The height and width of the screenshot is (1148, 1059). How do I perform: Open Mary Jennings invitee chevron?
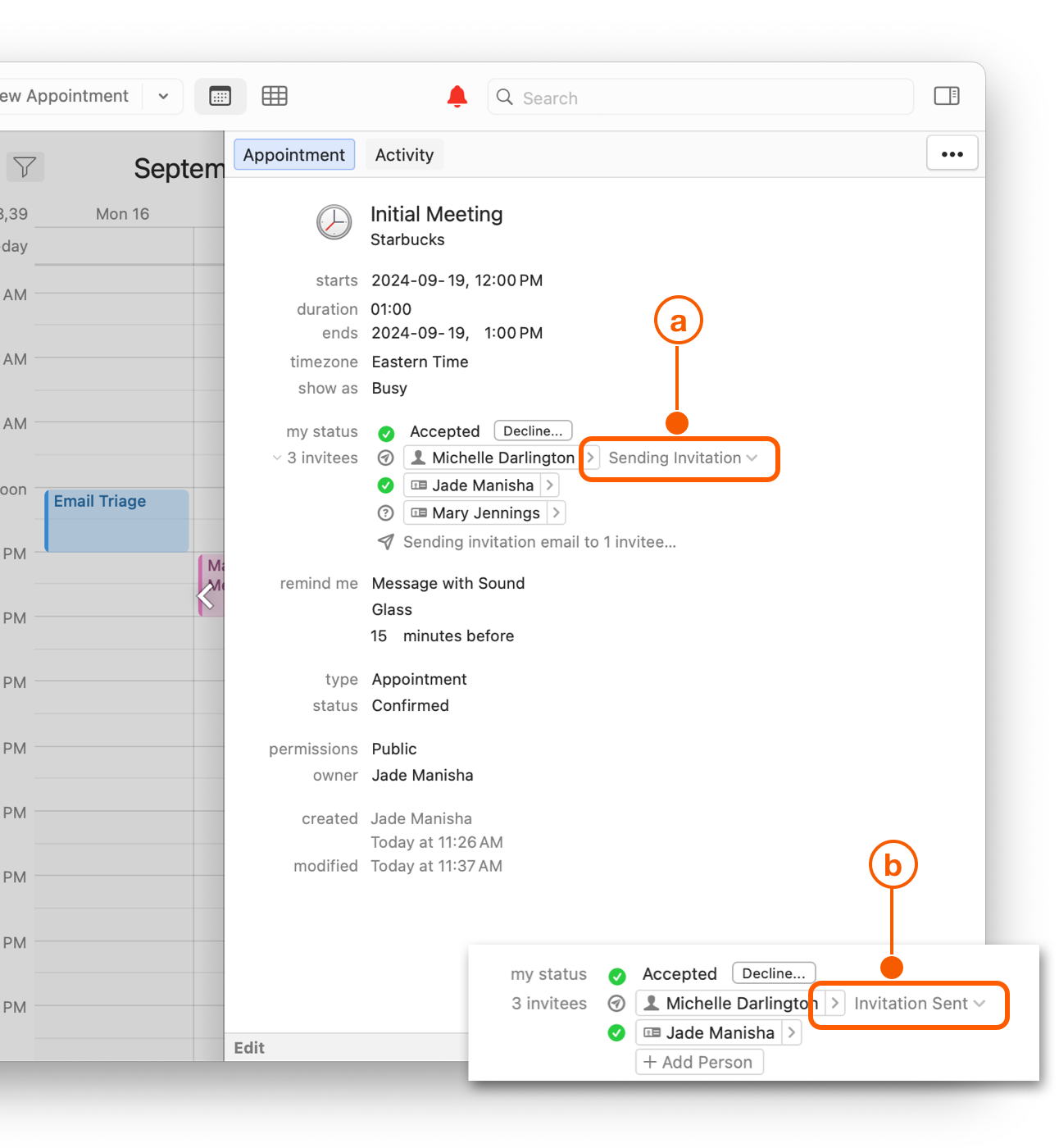click(x=557, y=513)
